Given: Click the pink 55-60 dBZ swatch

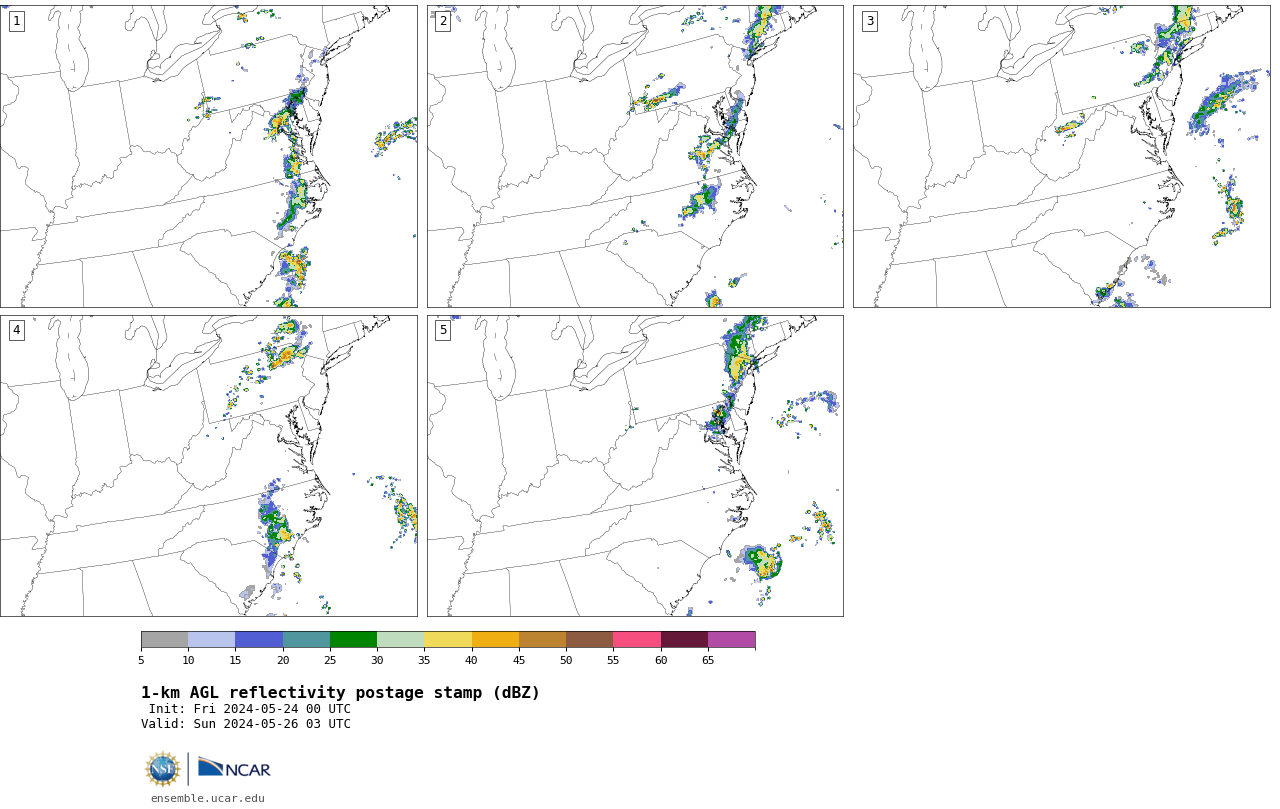Looking at the screenshot, I should (x=637, y=640).
